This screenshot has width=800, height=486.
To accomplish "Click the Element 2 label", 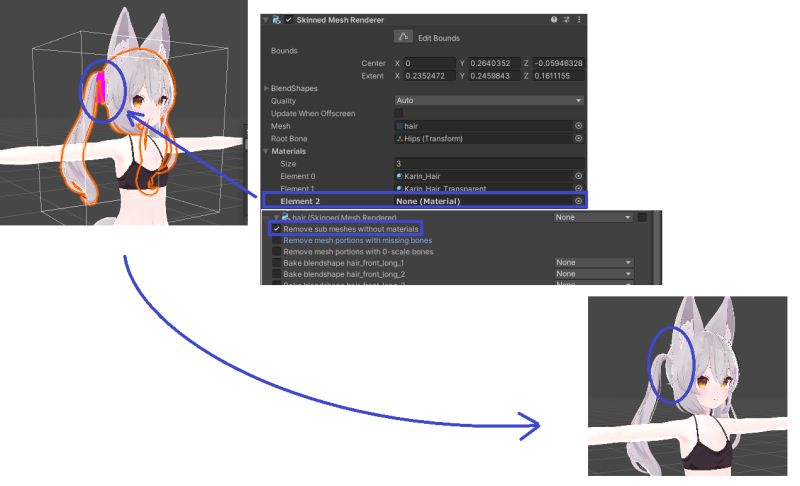I will tap(300, 201).
